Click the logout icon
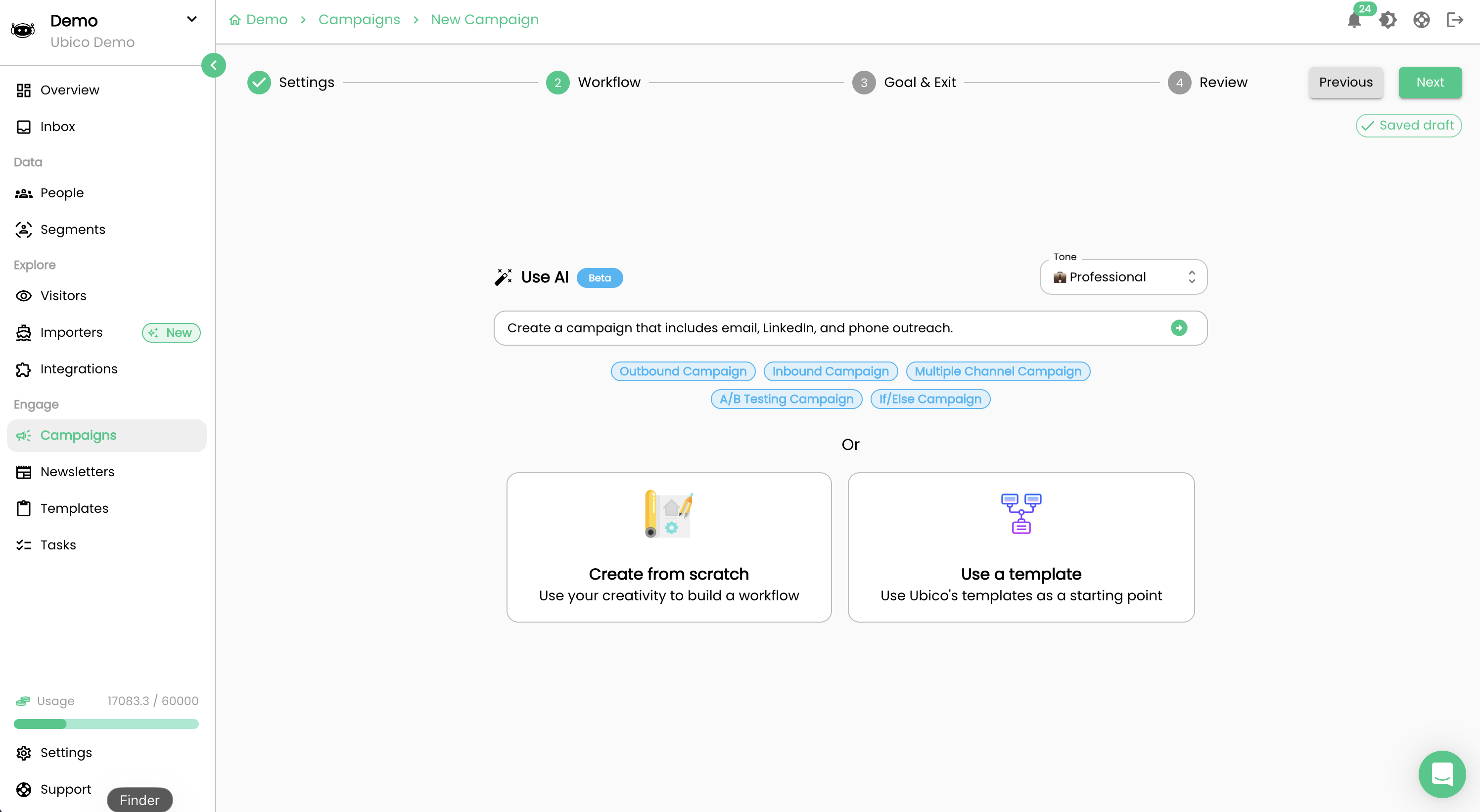1480x812 pixels. (1454, 20)
